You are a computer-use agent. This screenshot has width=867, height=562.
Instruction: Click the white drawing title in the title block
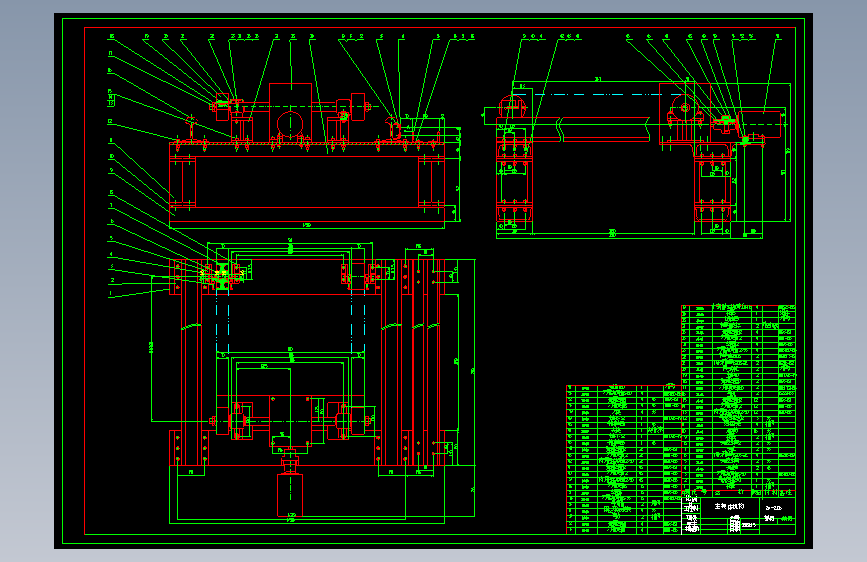tap(730, 506)
